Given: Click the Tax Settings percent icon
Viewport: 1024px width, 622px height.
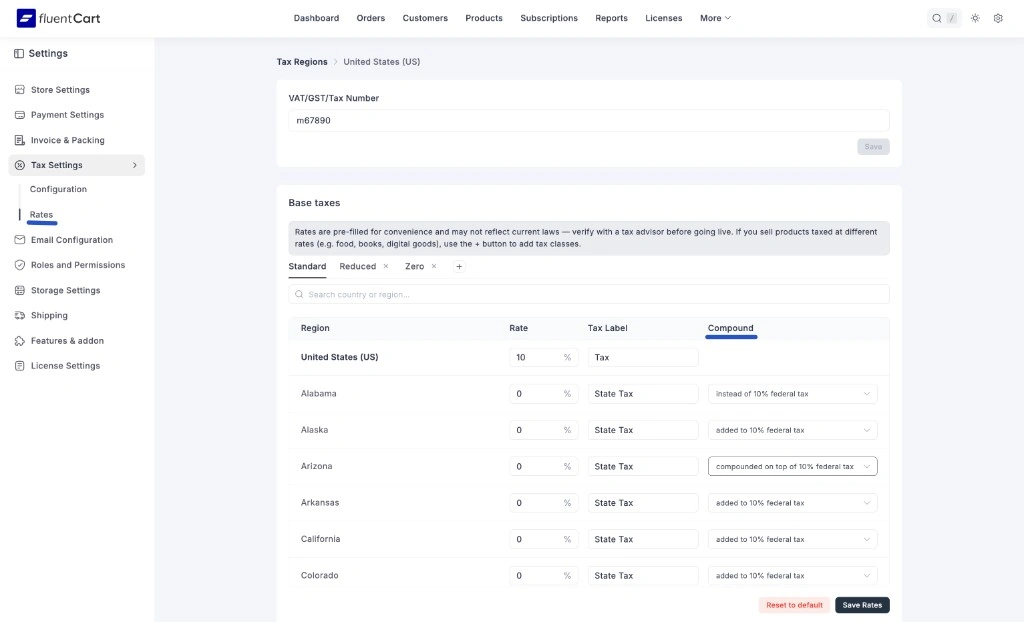Looking at the screenshot, I should click(x=20, y=165).
